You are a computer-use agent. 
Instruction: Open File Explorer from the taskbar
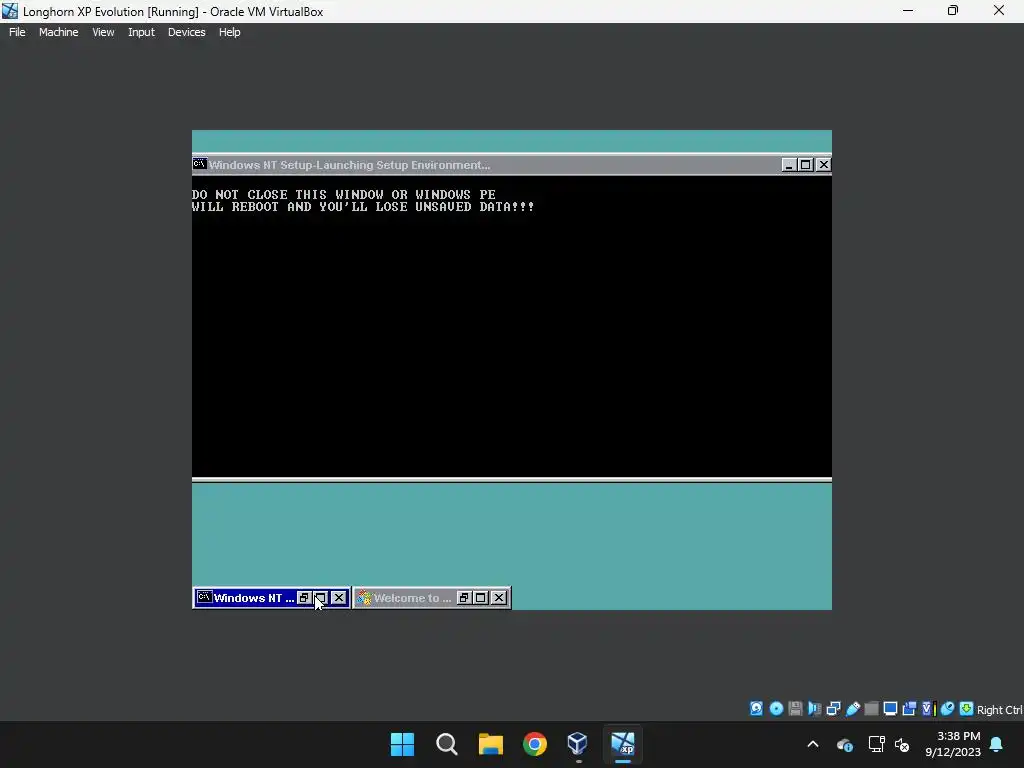(x=490, y=744)
